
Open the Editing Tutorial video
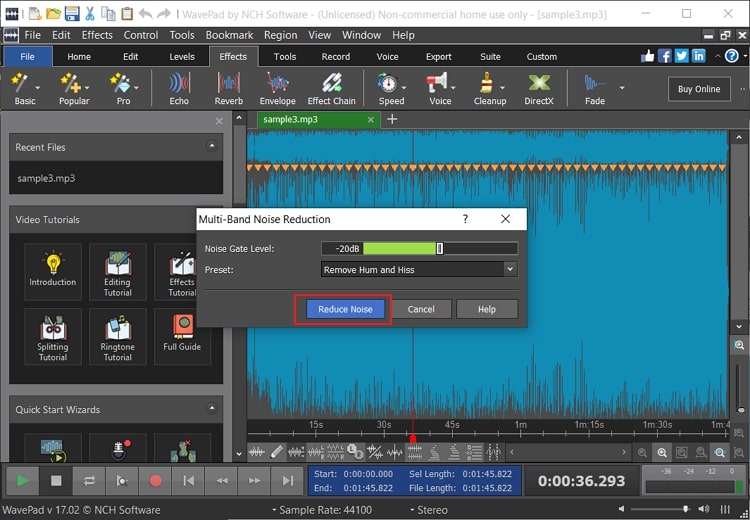pos(118,271)
